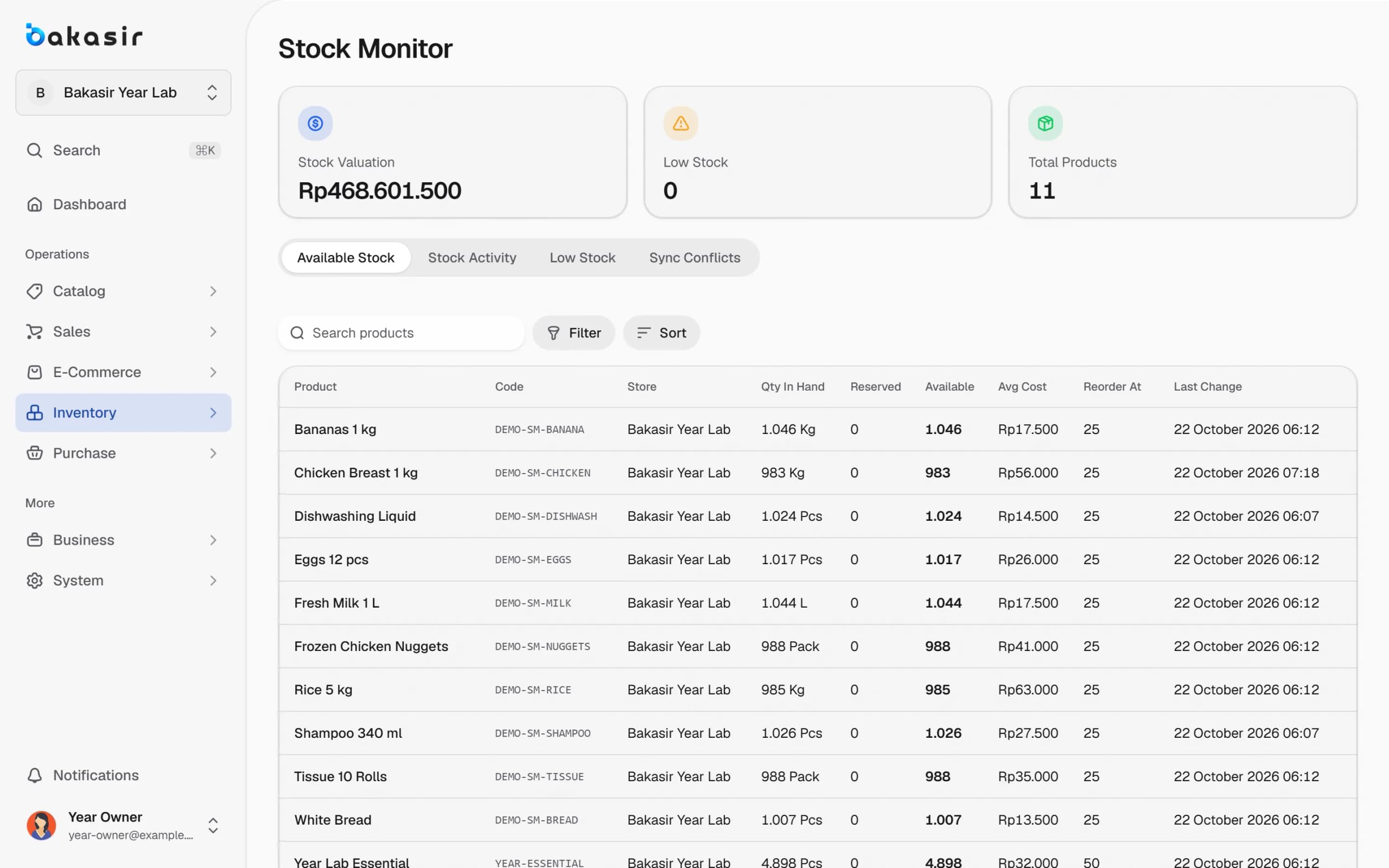
Task: Expand the E-Commerce submenu chevron
Action: 213,372
